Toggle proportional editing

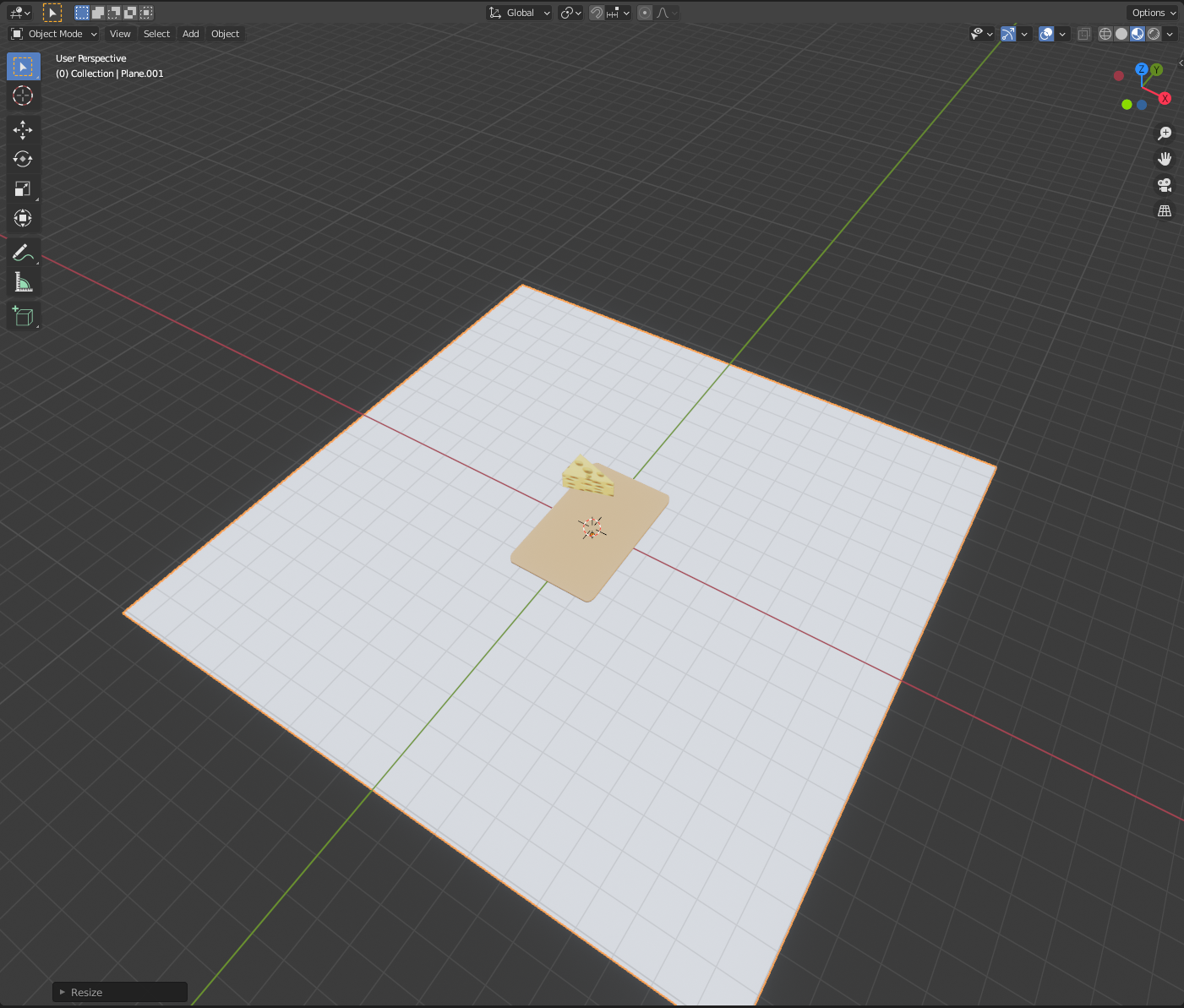coord(645,13)
